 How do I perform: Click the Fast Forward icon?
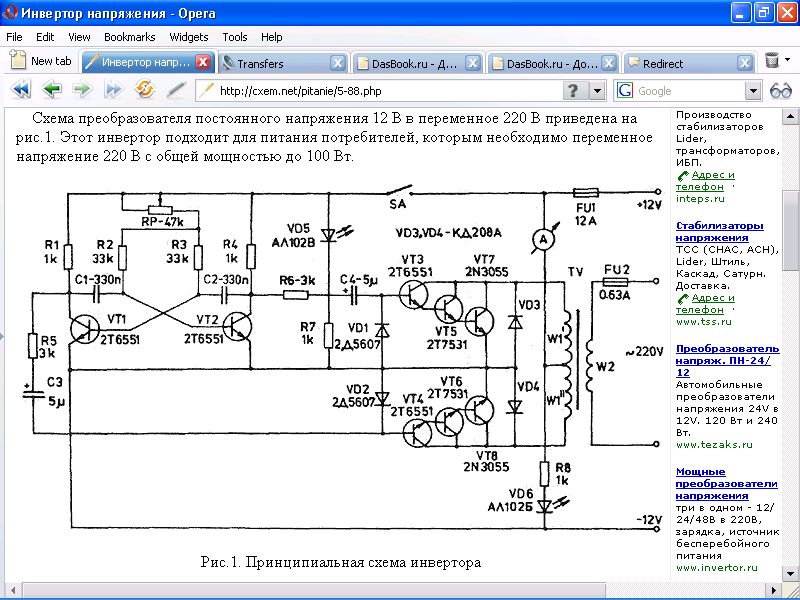coord(113,90)
